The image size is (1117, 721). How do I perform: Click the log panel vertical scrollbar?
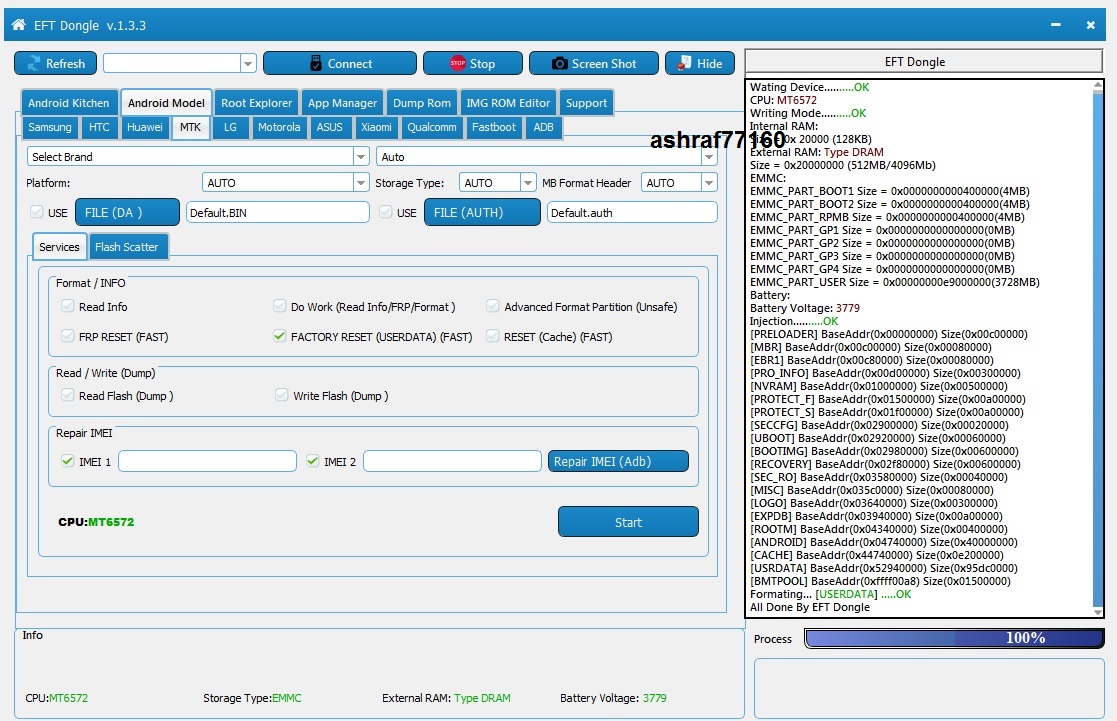tap(1098, 348)
